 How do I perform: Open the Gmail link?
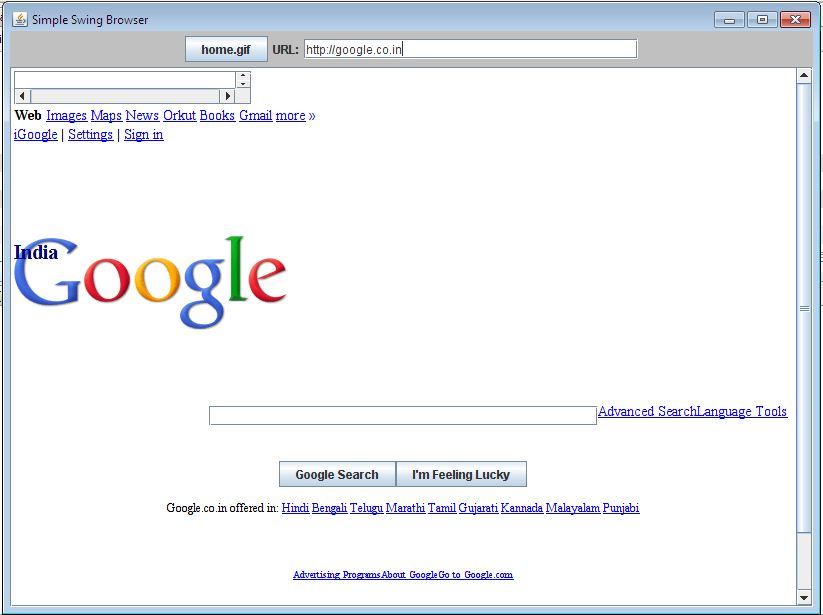[x=256, y=115]
